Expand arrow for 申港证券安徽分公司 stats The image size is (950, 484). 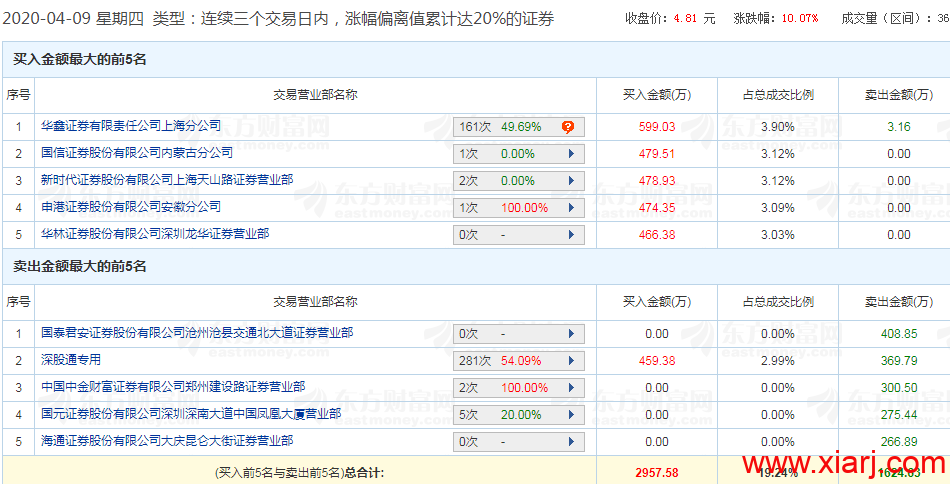click(571, 208)
